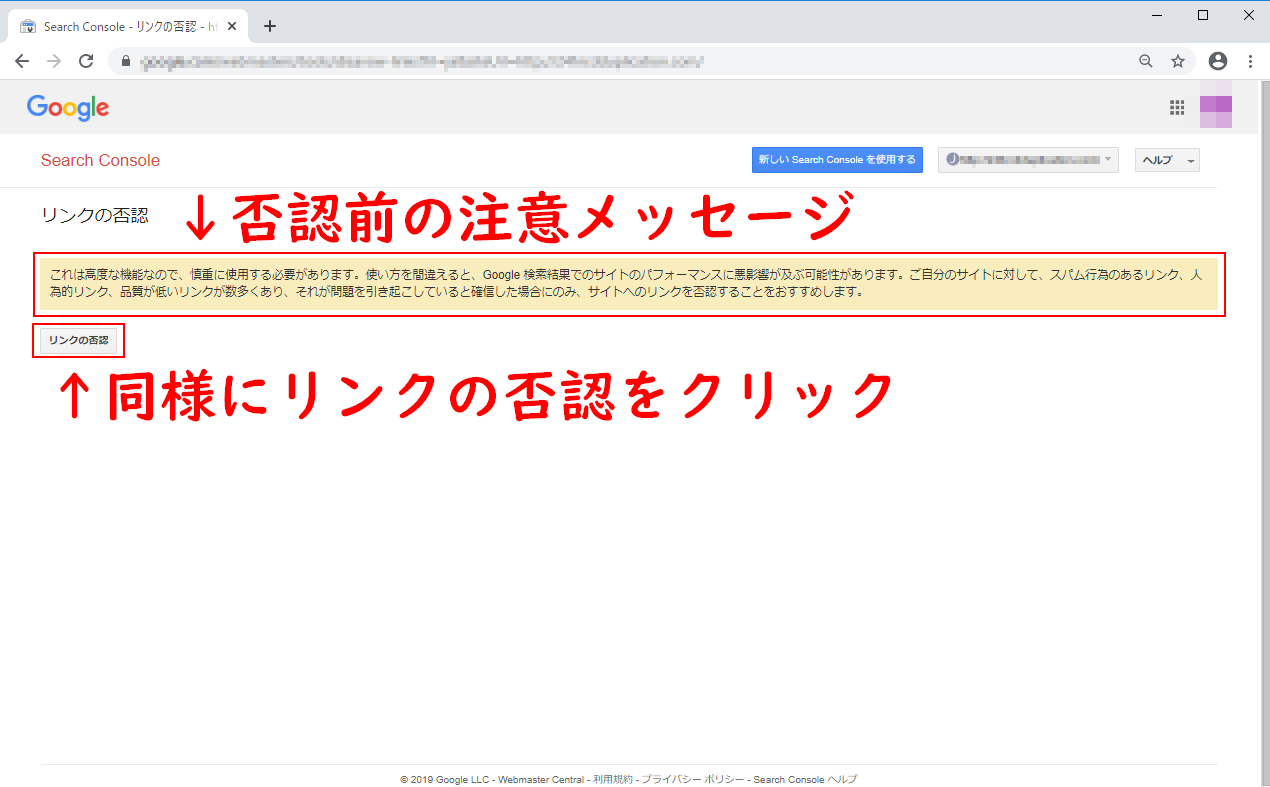Click the リンクの否認 page heading
Image resolution: width=1270 pixels, height=787 pixels.
pos(94,215)
